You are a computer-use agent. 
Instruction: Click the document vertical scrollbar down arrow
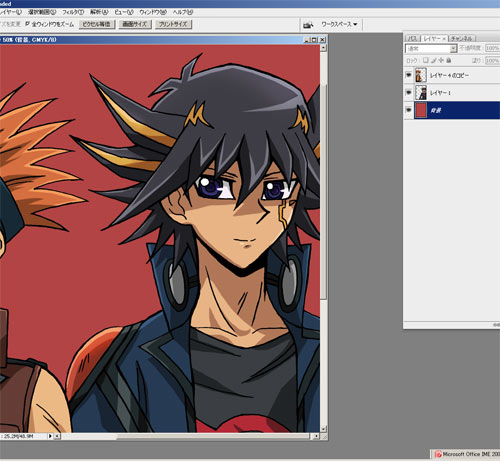point(323,429)
